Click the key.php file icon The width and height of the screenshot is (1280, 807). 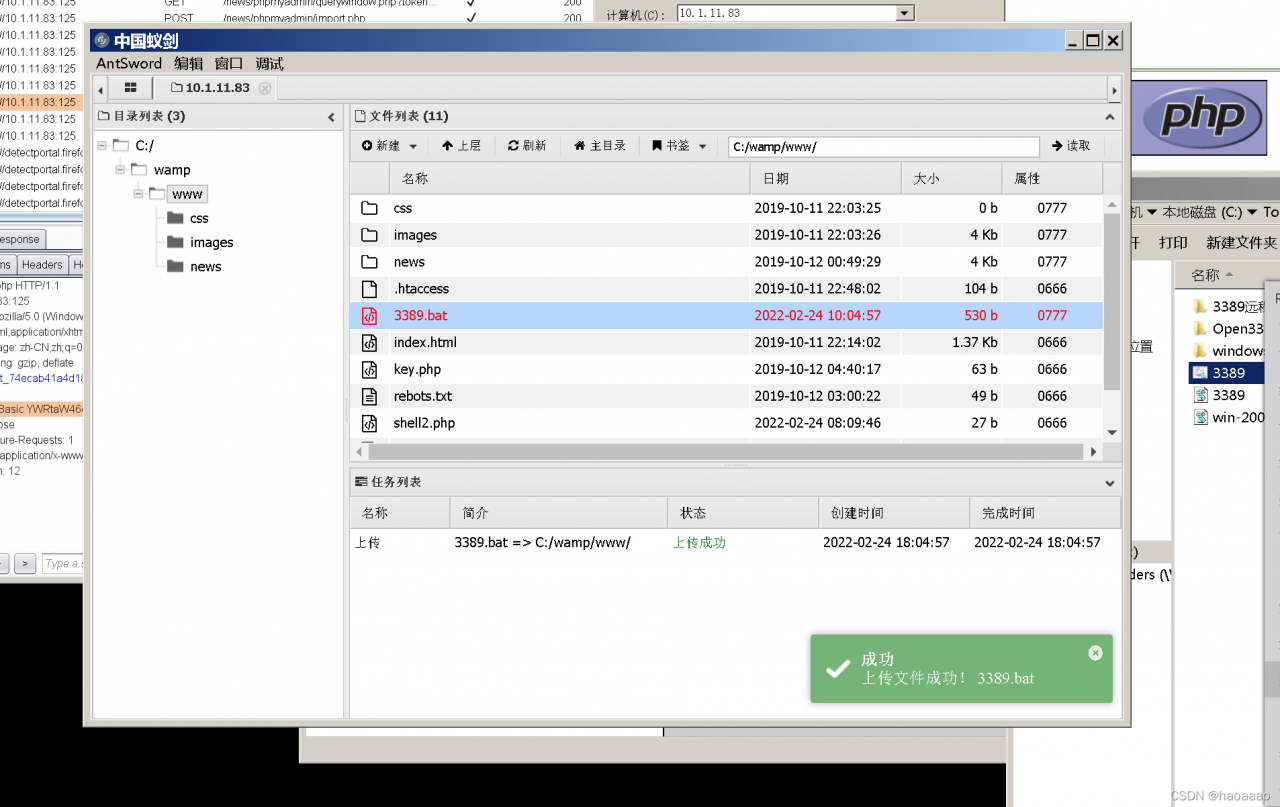(x=369, y=370)
